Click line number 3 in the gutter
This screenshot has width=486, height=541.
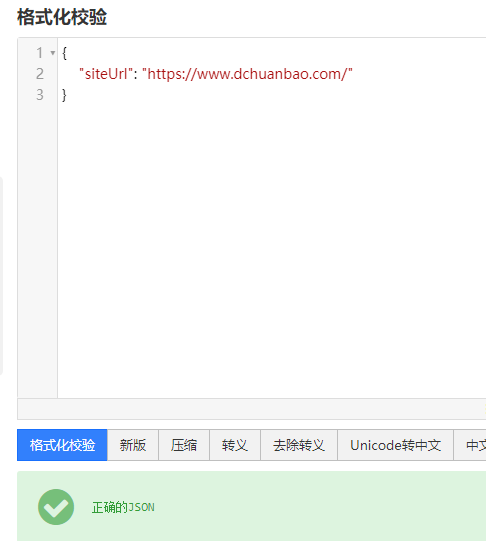click(40, 95)
